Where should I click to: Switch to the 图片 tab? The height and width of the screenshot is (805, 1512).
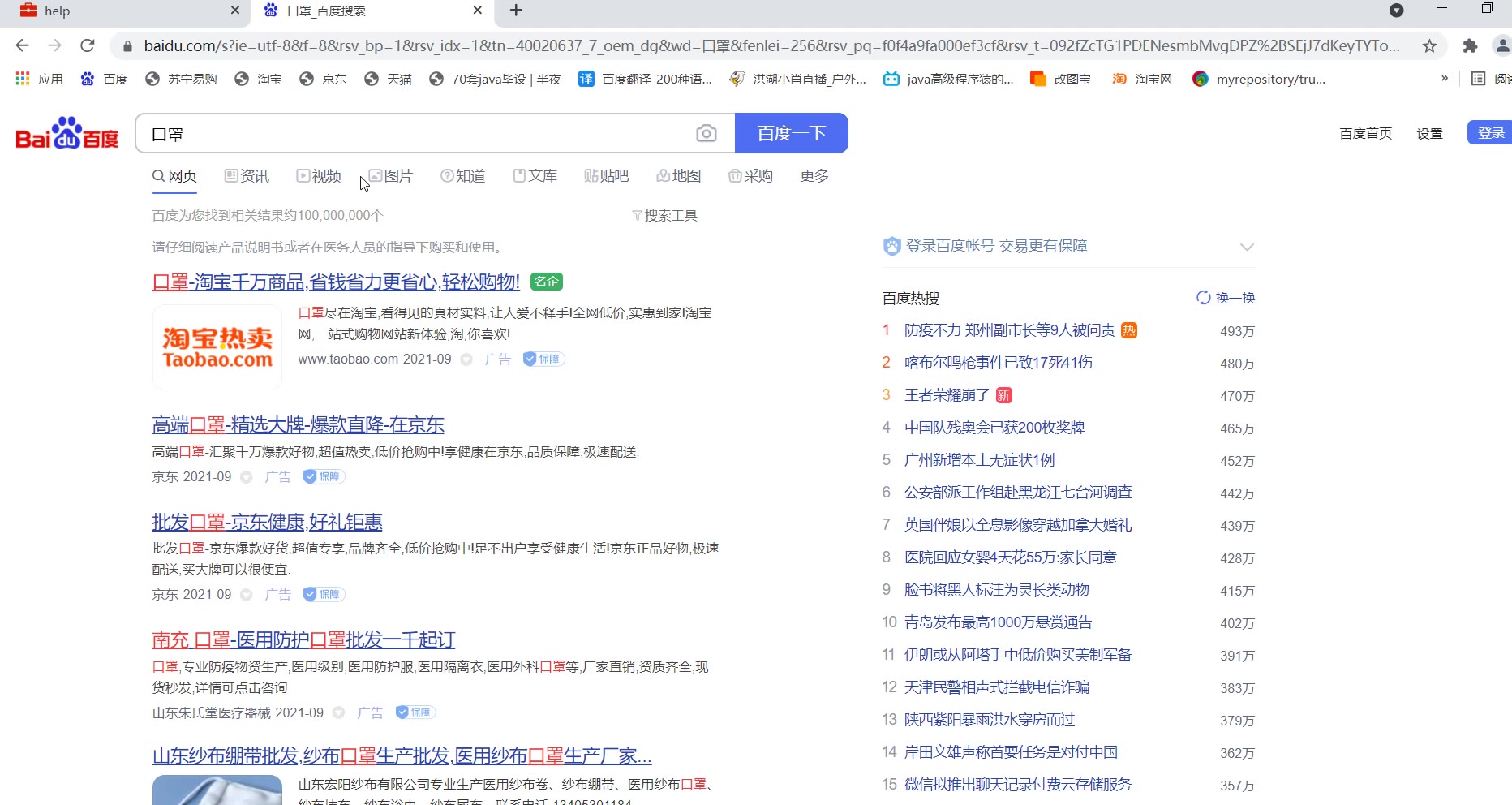[x=391, y=176]
